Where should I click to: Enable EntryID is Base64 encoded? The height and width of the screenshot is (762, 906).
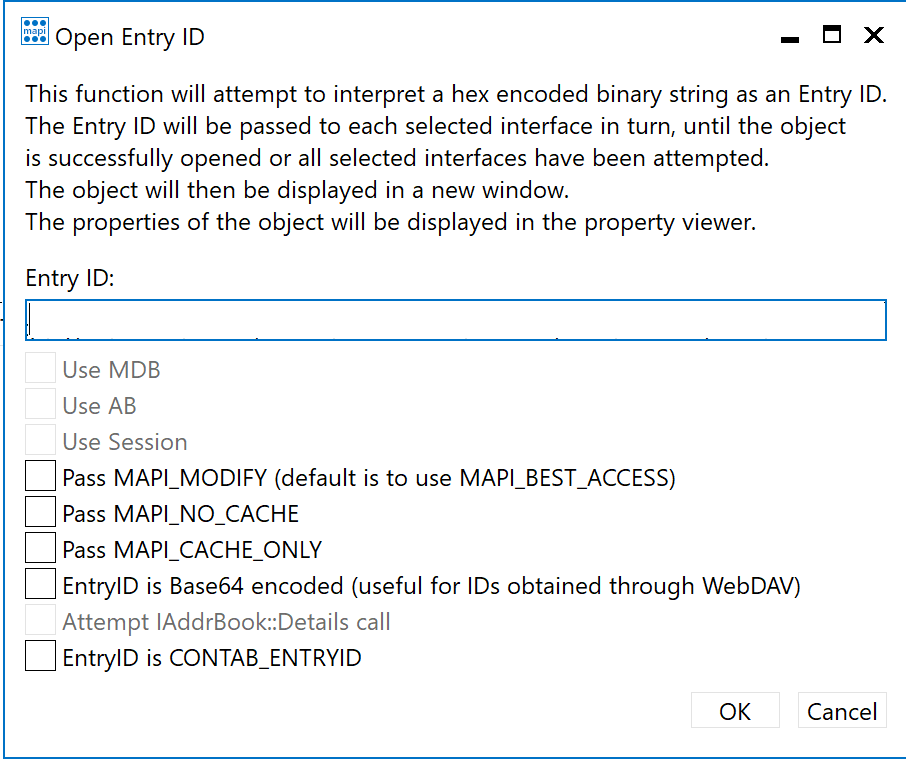point(40,585)
